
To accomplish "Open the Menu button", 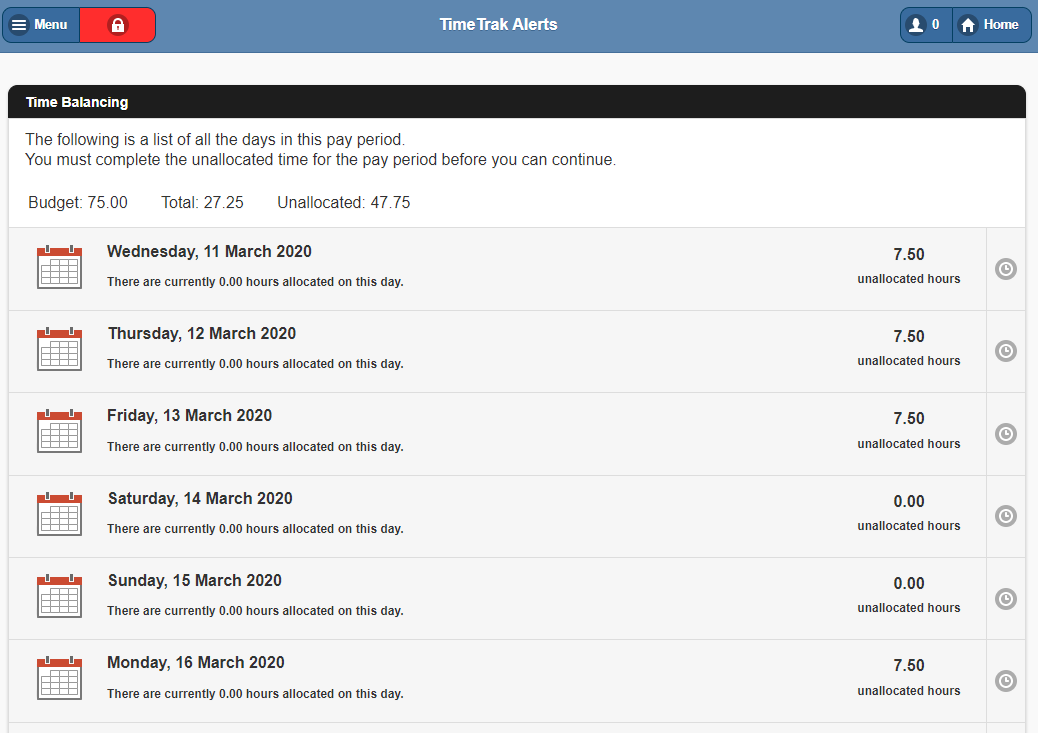I will click(x=41, y=25).
